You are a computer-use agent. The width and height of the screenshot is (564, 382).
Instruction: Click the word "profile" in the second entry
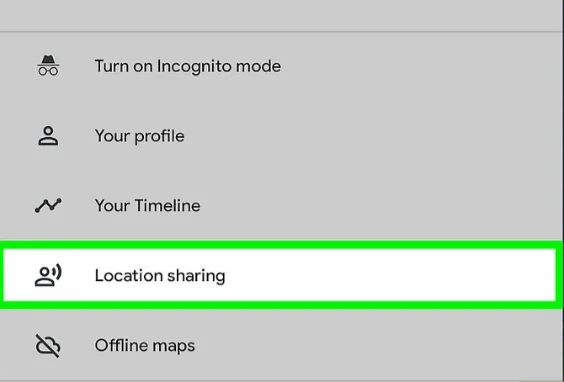pyautogui.click(x=159, y=136)
